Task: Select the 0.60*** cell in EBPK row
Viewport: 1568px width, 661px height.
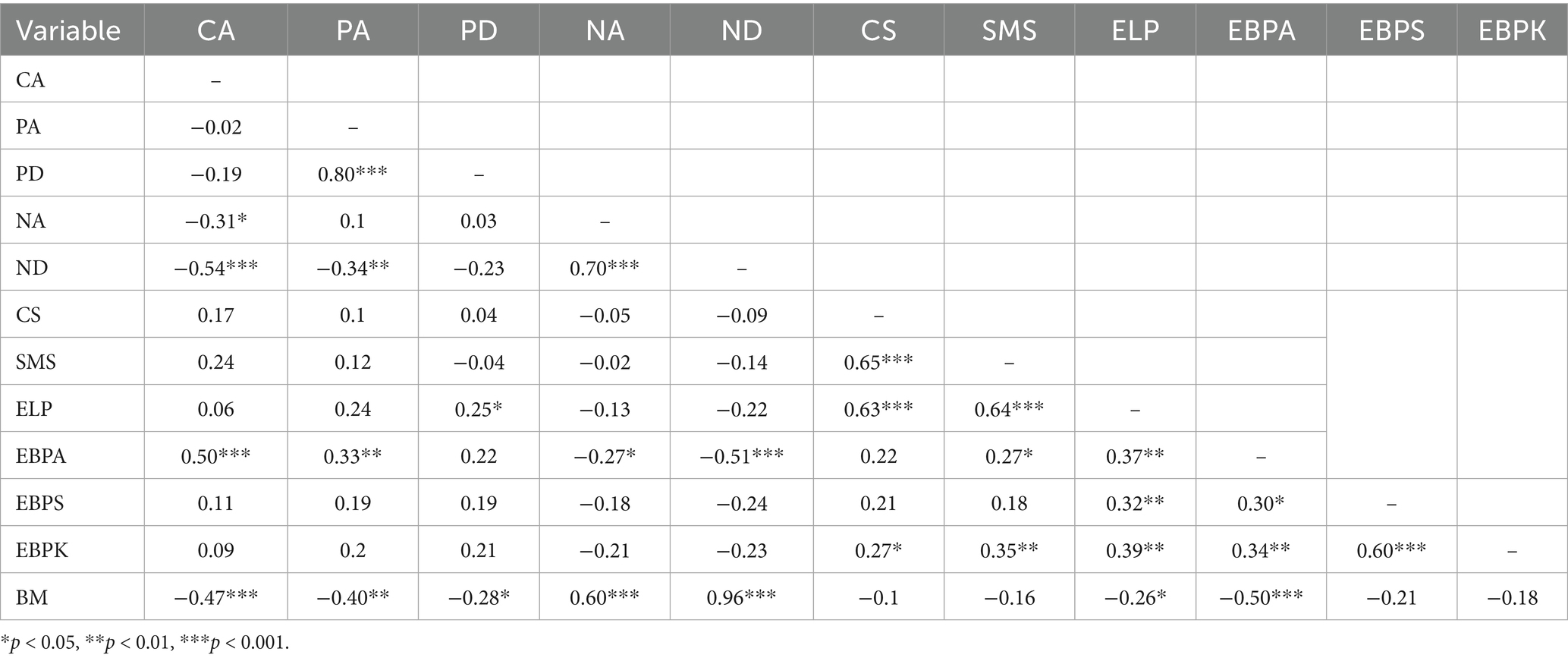Action: (x=1391, y=550)
